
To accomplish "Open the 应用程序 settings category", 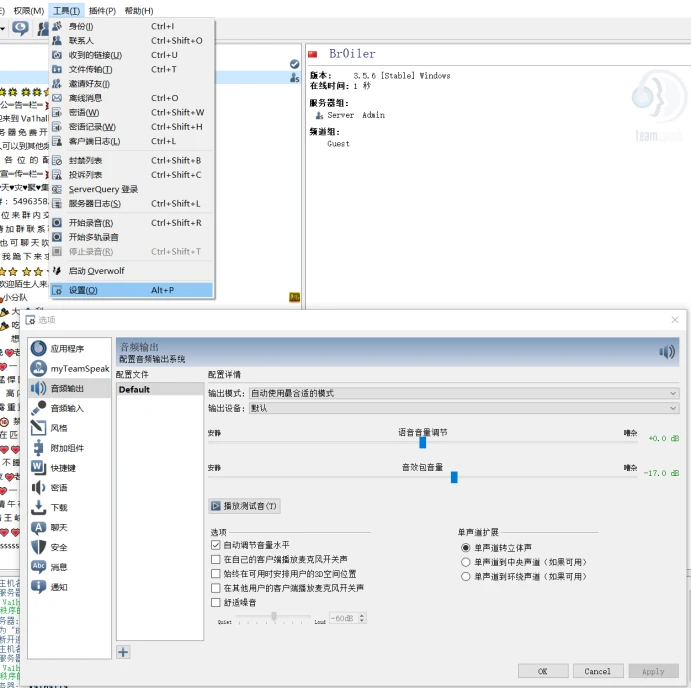I will (x=69, y=348).
